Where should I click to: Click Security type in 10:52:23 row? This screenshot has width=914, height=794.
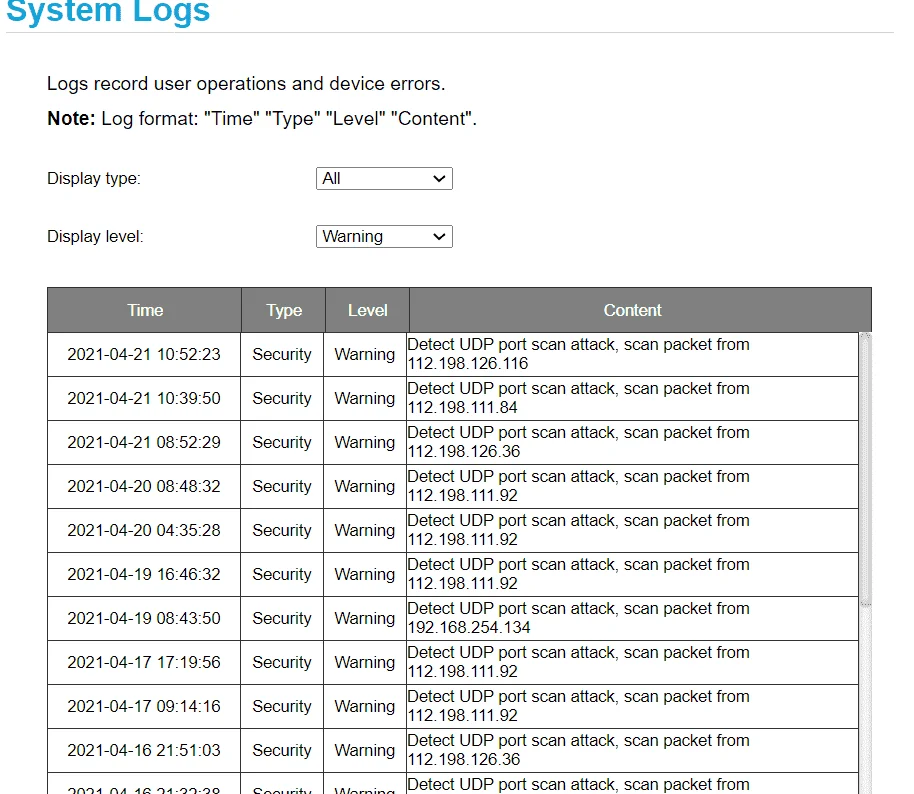coord(282,354)
